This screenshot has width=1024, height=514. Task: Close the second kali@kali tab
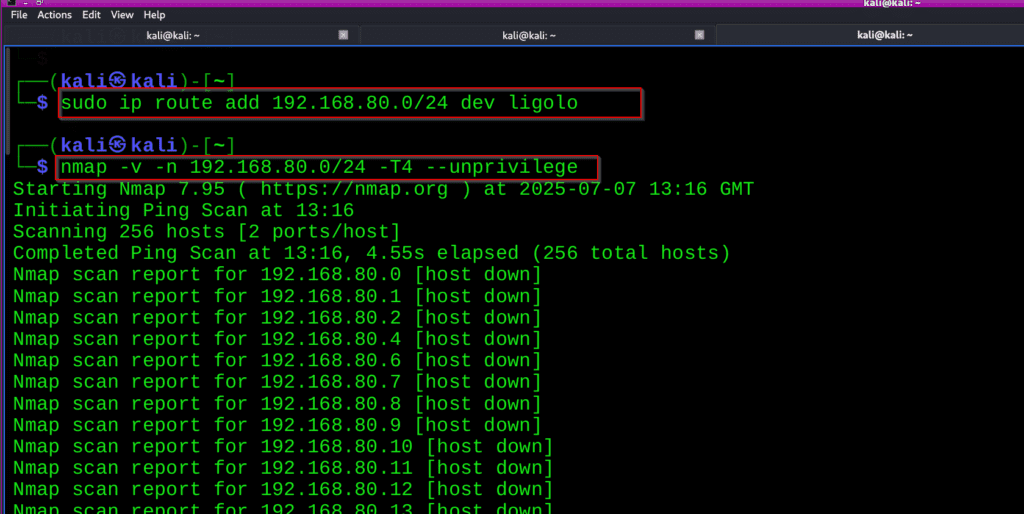(699, 35)
